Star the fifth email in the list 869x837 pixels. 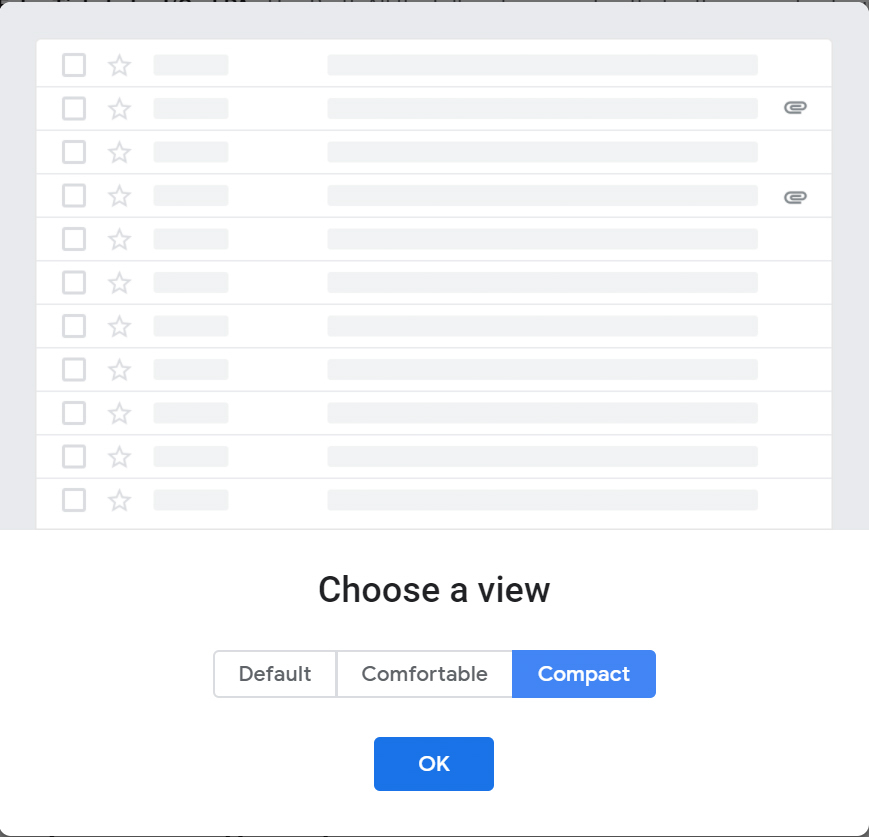tap(119, 239)
